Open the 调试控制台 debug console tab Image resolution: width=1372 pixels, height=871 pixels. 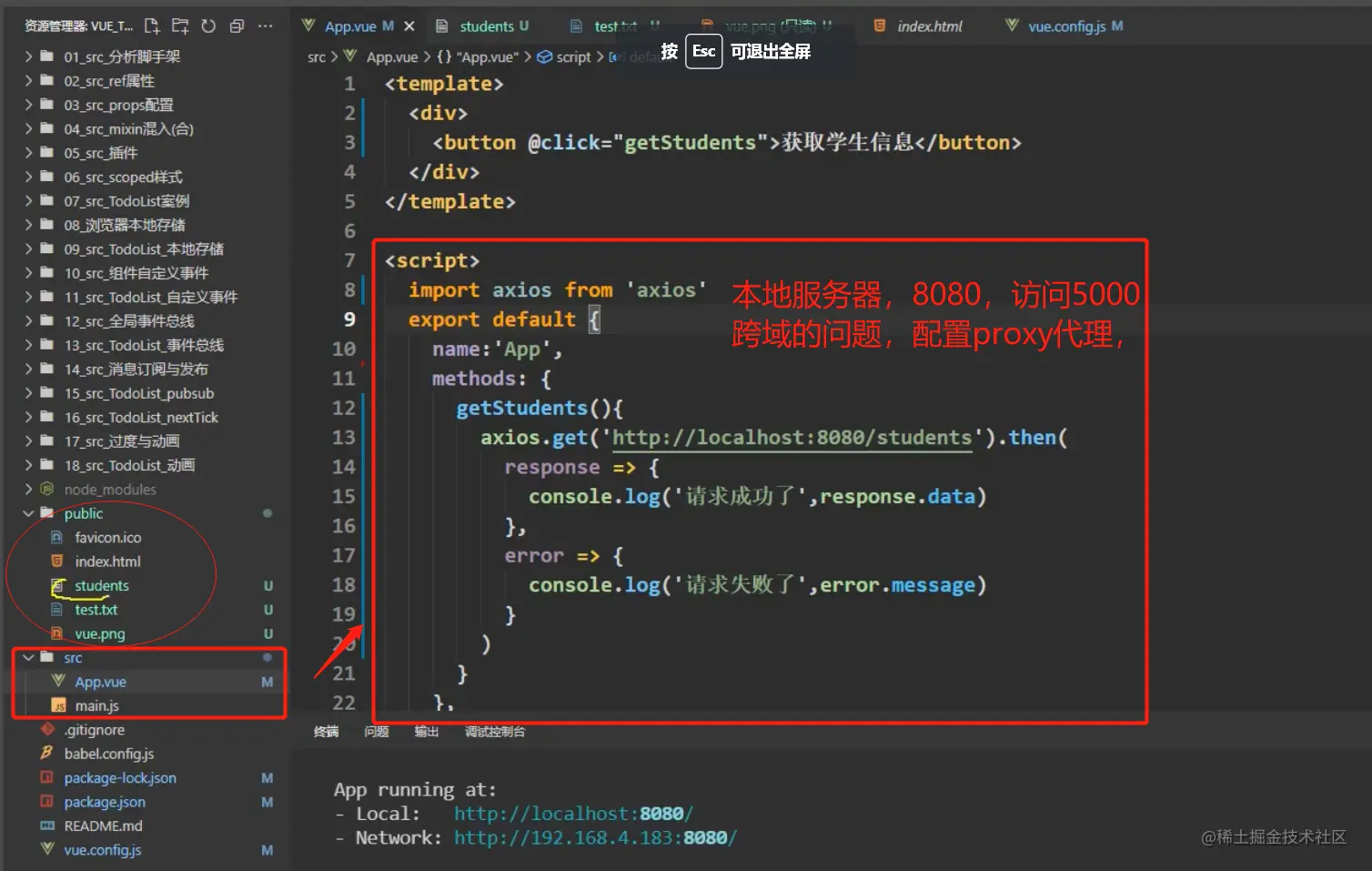tap(494, 732)
